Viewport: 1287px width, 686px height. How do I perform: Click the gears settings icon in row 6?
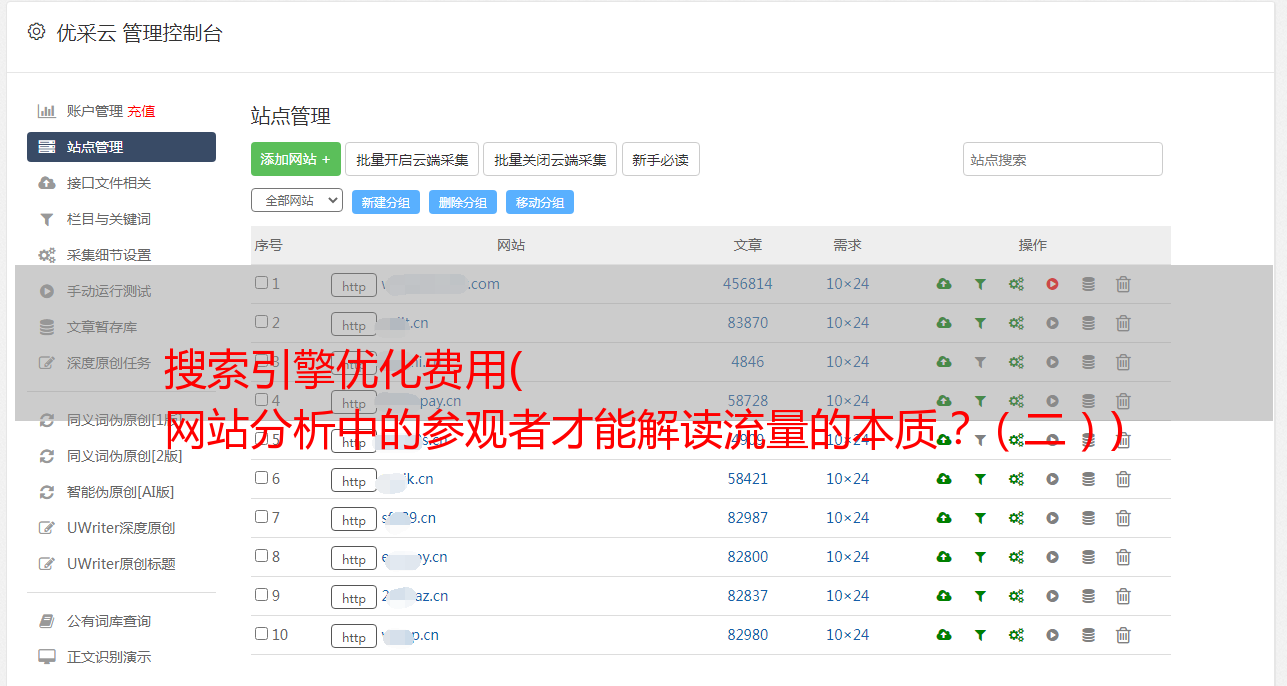point(1016,479)
